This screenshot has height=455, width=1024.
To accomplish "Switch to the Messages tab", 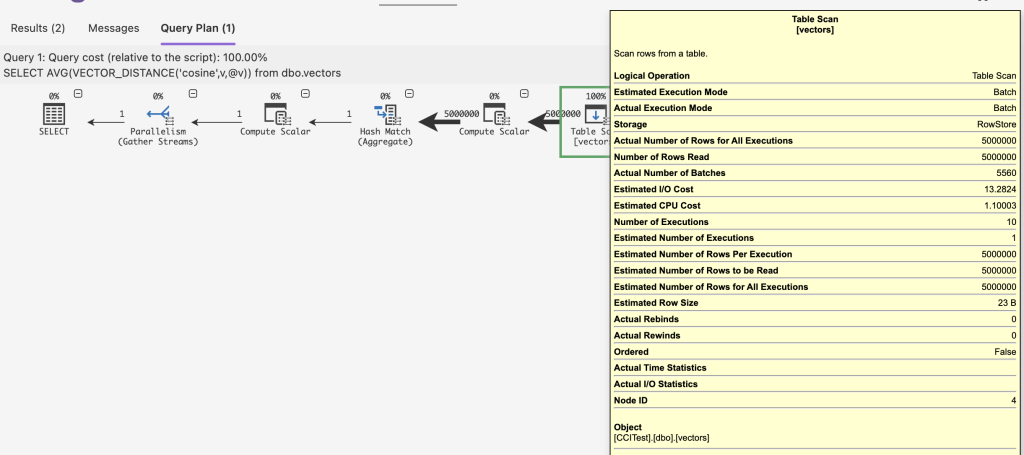I will [x=113, y=28].
